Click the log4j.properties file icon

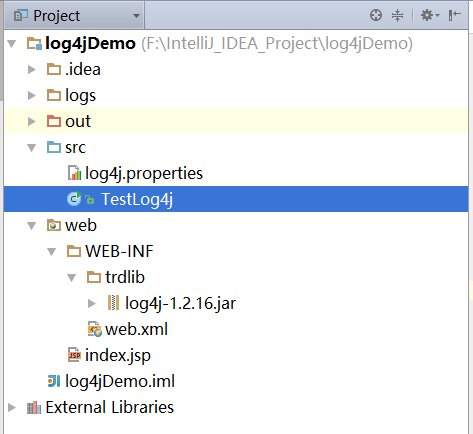pyautogui.click(x=74, y=173)
